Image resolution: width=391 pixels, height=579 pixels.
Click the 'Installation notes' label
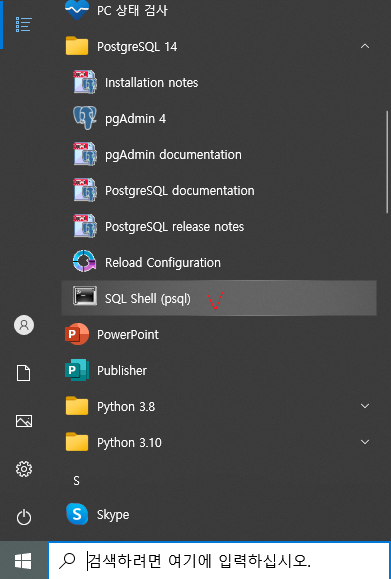tap(152, 82)
